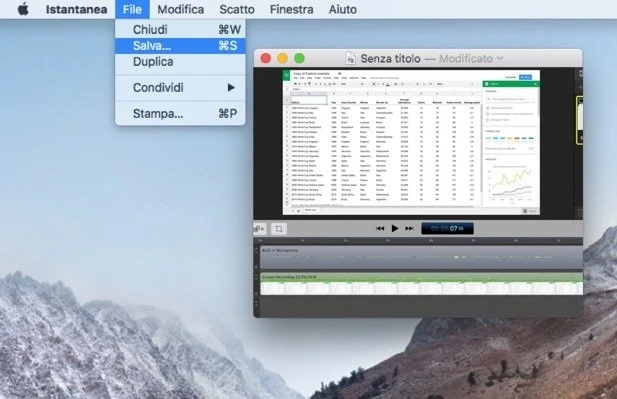Viewport: 617px width, 399px height.
Task: Click the document icon beside Senza titolo
Action: point(350,58)
